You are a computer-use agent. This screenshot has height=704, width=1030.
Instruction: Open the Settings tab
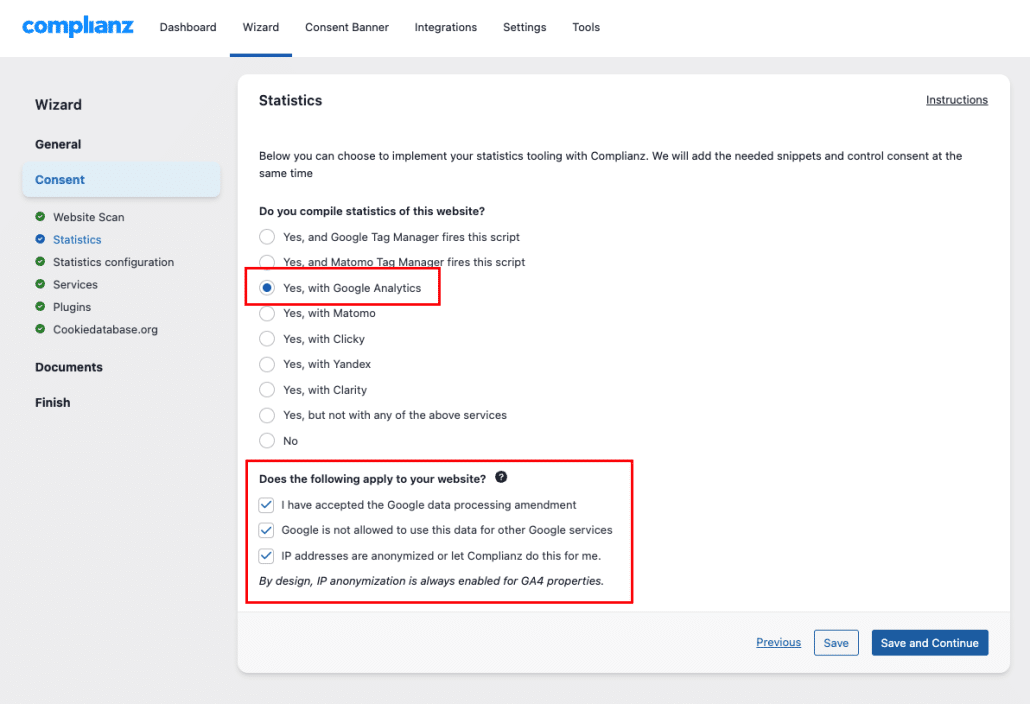524,27
